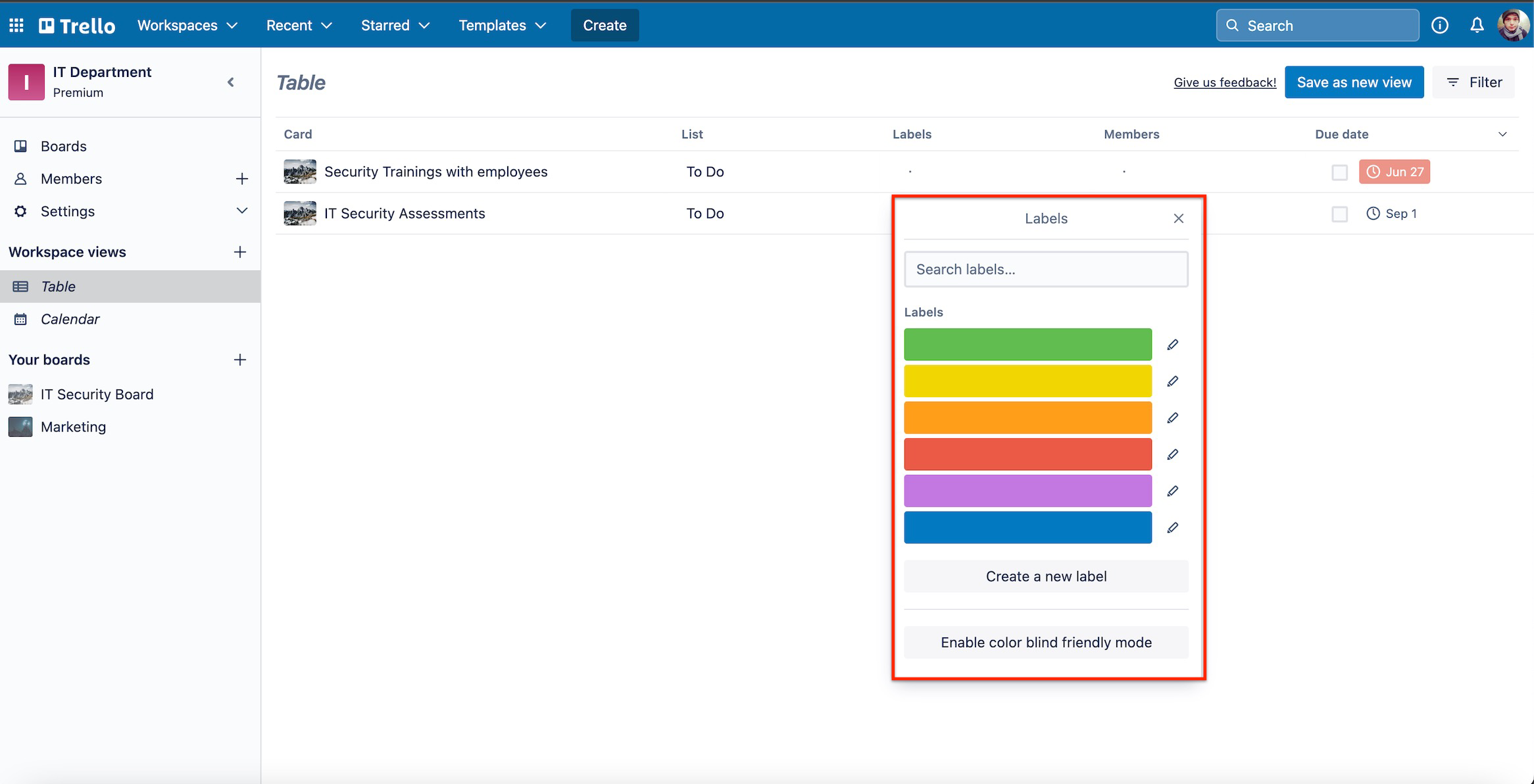
Task: Click Save as new view
Action: [1354, 82]
